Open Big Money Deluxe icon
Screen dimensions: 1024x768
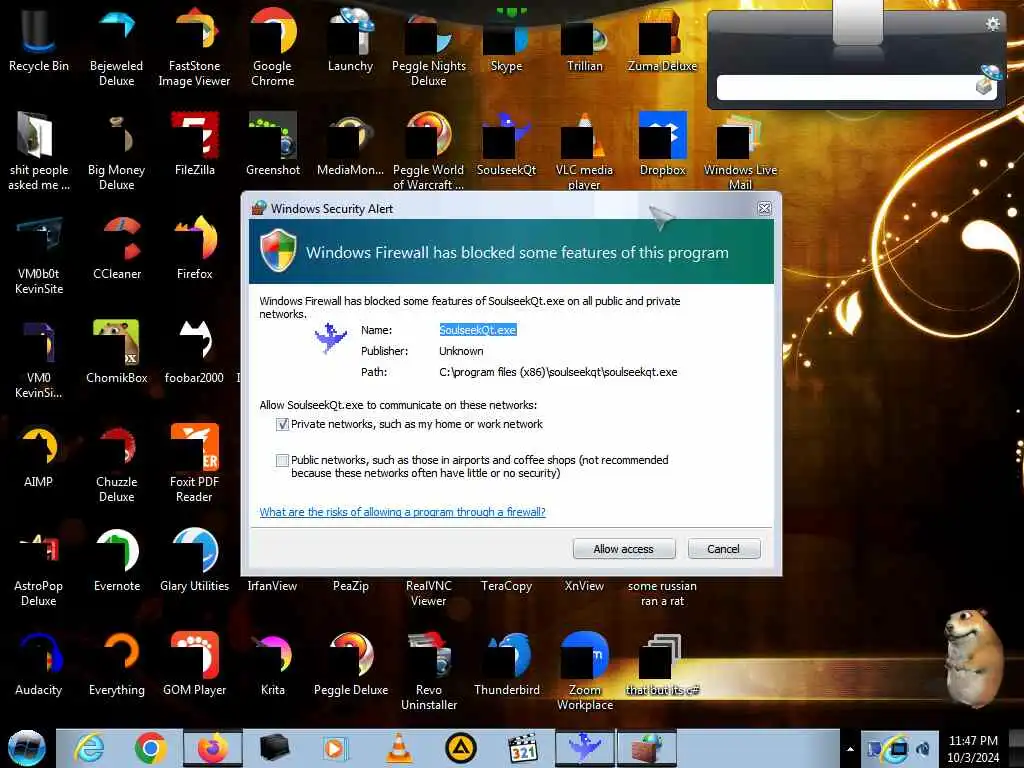click(x=117, y=152)
